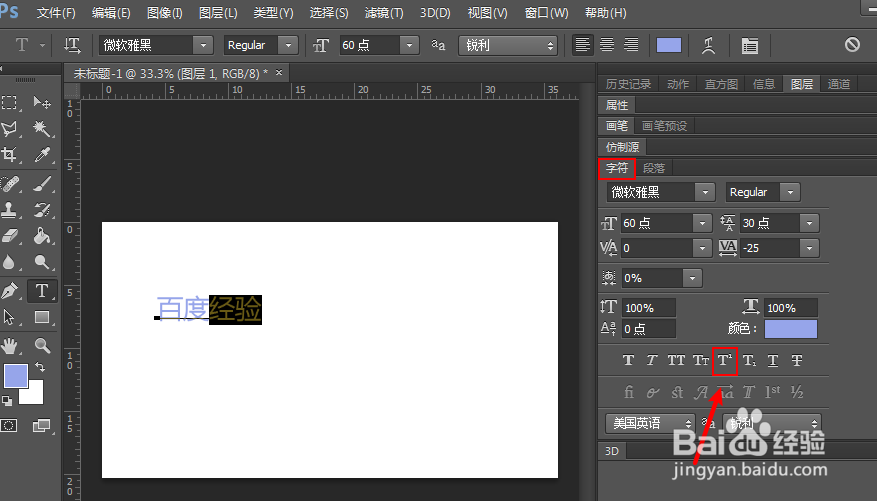Change the screen mode

pos(41,426)
